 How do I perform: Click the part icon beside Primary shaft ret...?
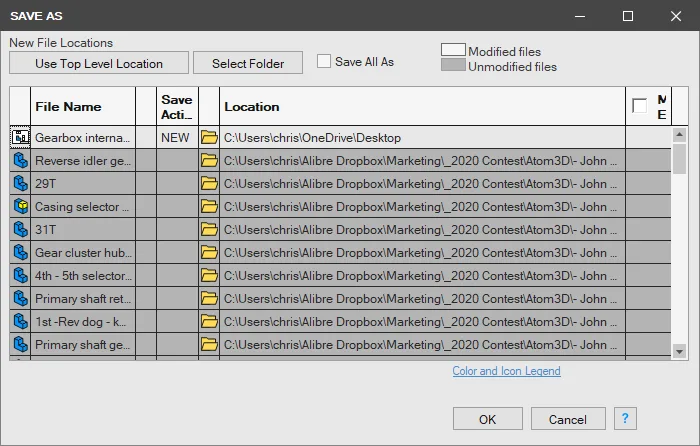click(x=21, y=298)
